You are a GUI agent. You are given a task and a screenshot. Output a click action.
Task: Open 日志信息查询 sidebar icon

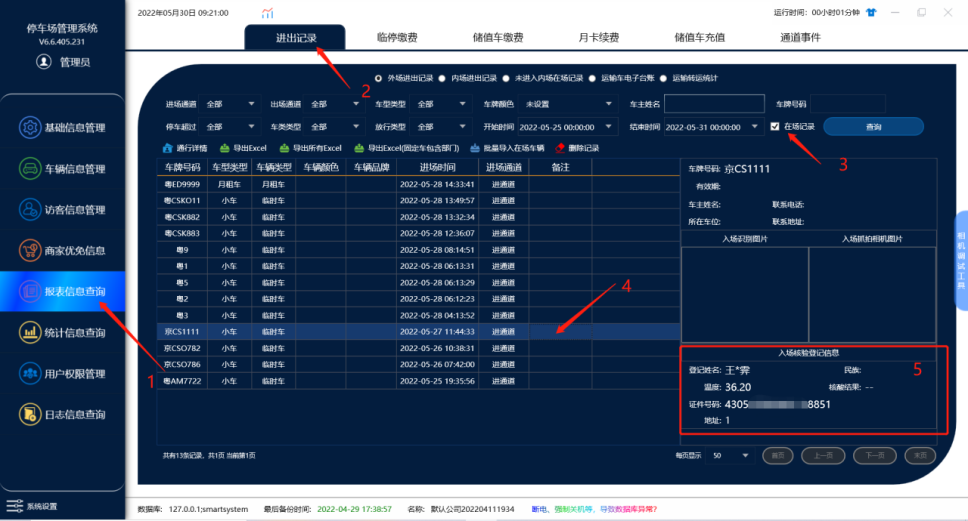click(x=29, y=414)
